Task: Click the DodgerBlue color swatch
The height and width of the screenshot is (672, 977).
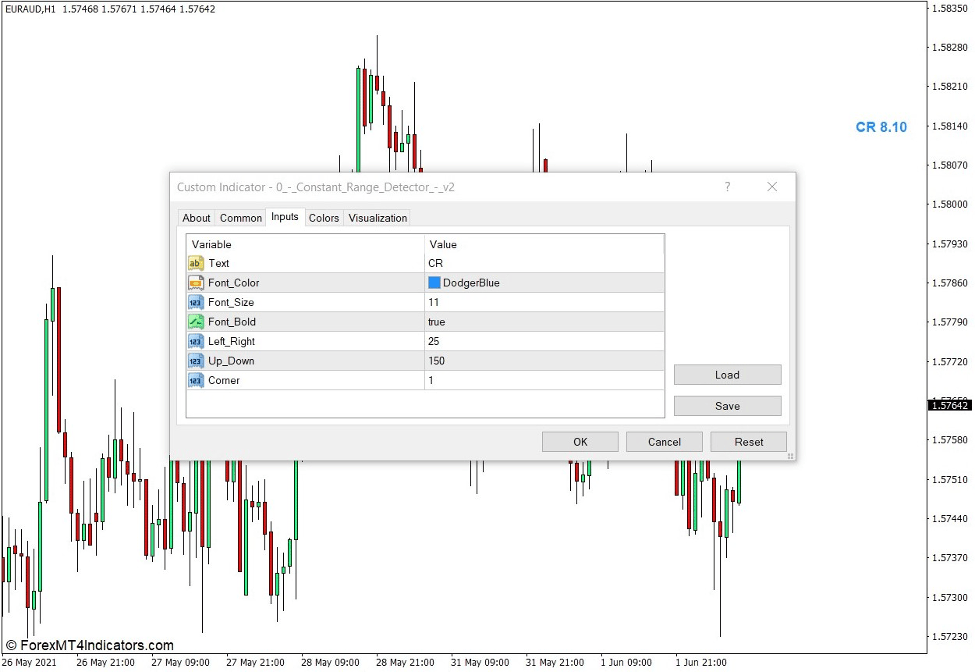Action: (434, 283)
